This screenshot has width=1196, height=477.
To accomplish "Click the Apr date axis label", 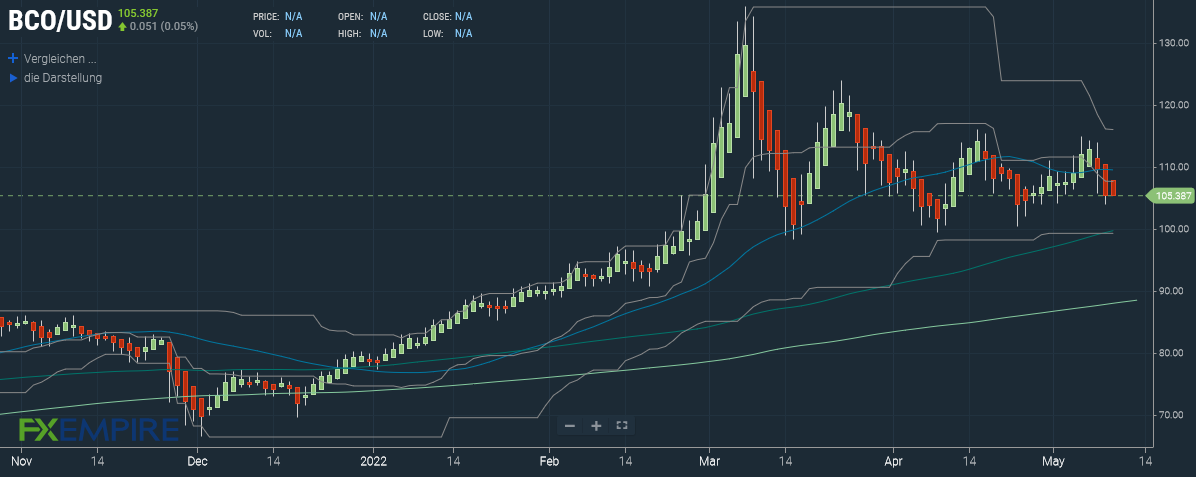I will [x=892, y=461].
